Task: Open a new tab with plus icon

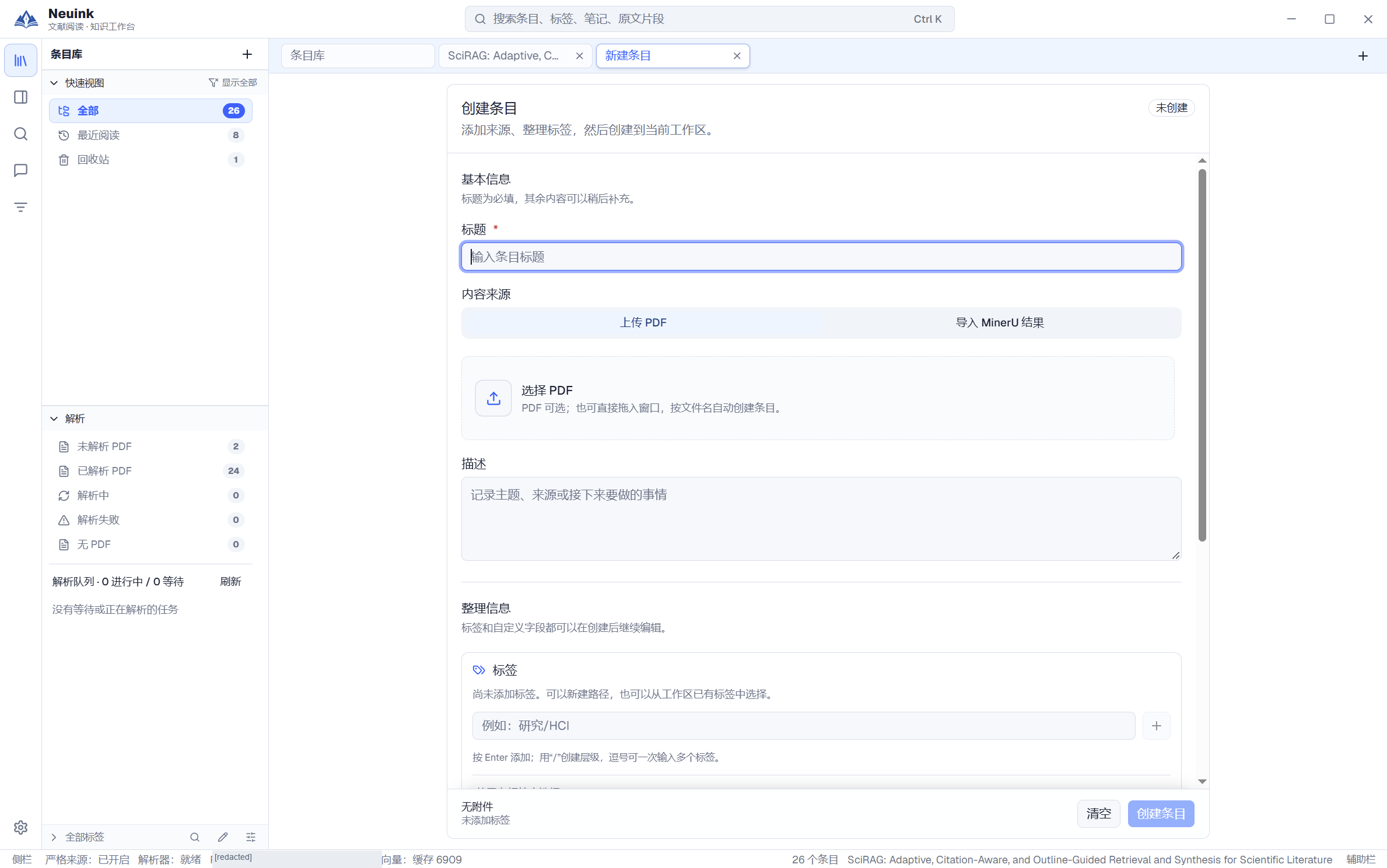Action: pos(1363,56)
